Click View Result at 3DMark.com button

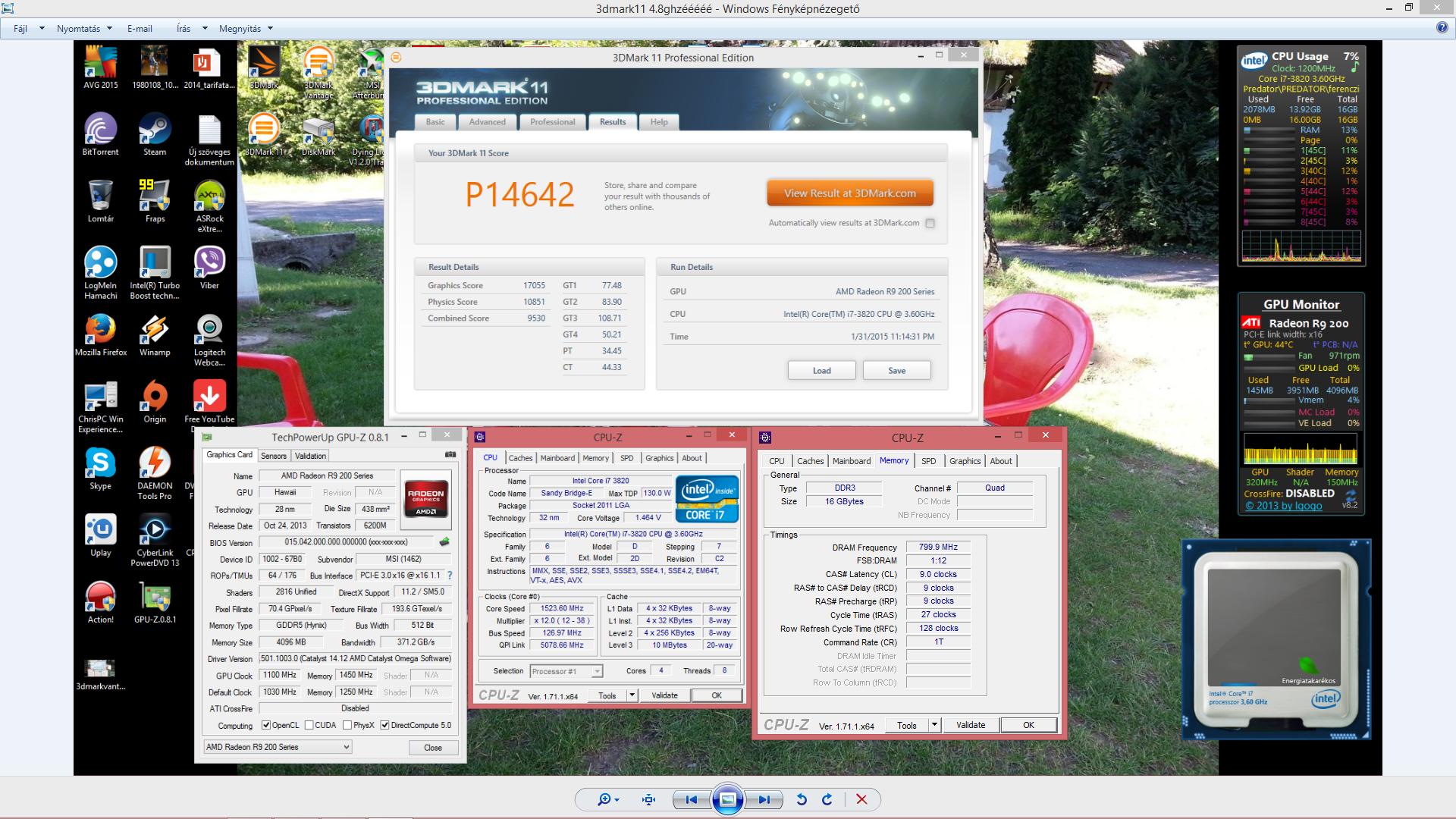pyautogui.click(x=849, y=193)
